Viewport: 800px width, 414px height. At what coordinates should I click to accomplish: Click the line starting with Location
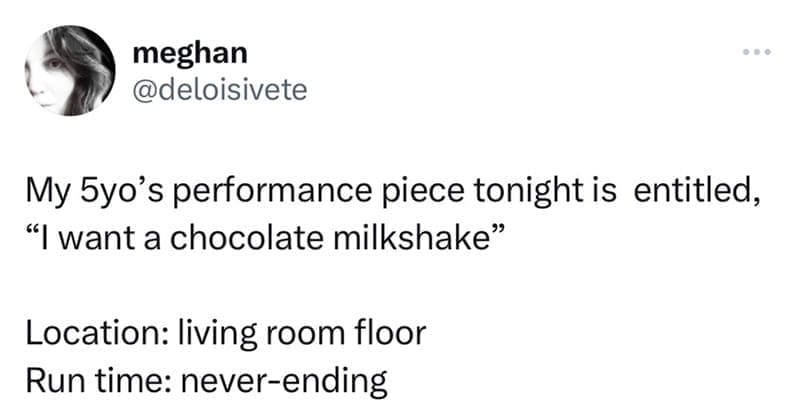tap(227, 332)
